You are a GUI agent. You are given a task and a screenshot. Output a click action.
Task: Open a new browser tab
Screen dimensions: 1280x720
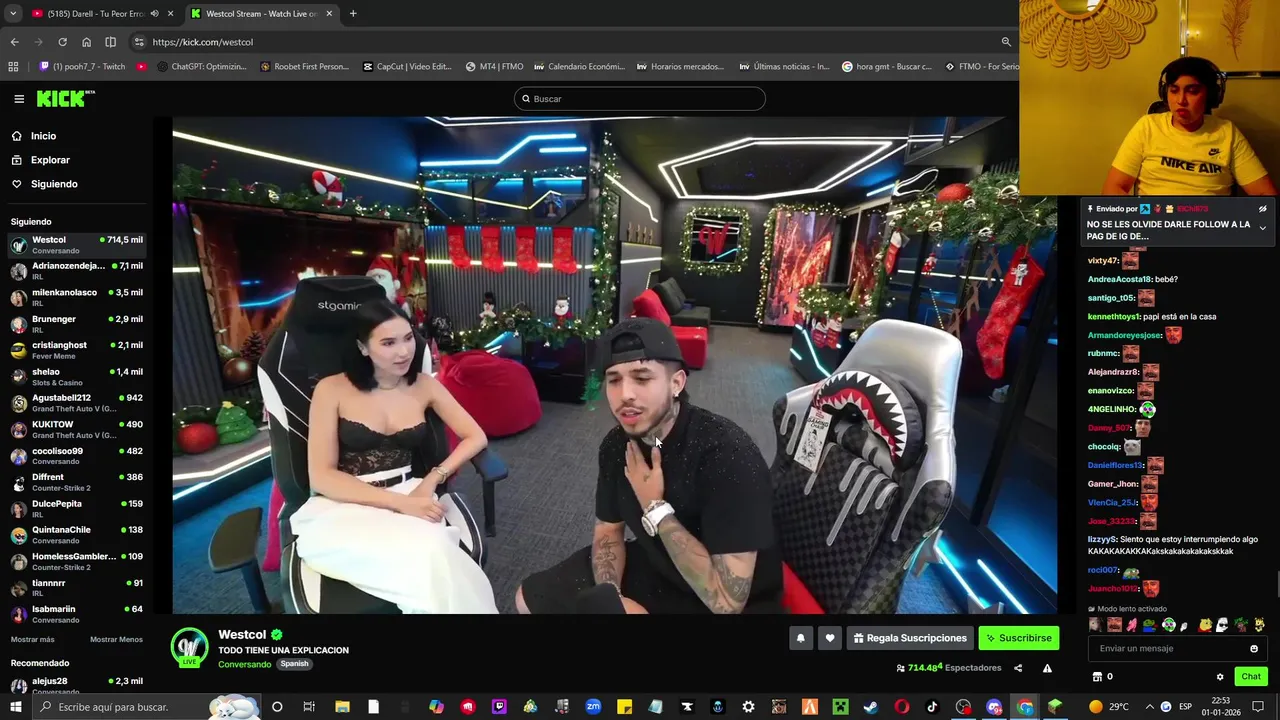pyautogui.click(x=353, y=14)
